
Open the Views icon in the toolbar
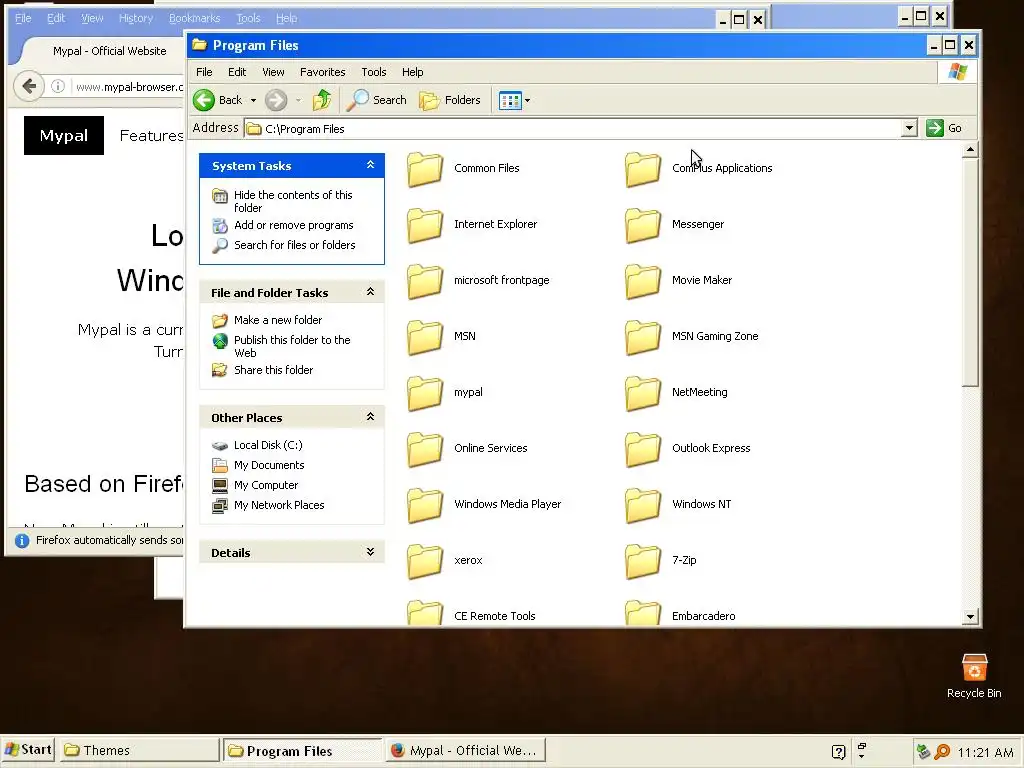509,101
